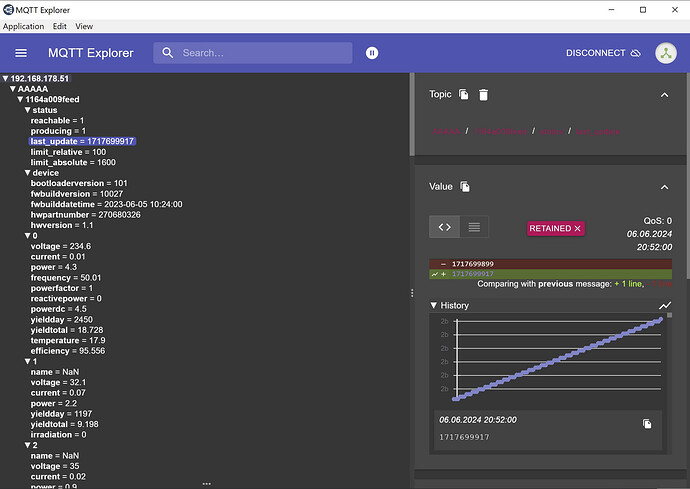Delete the topic with the trash icon

click(483, 95)
